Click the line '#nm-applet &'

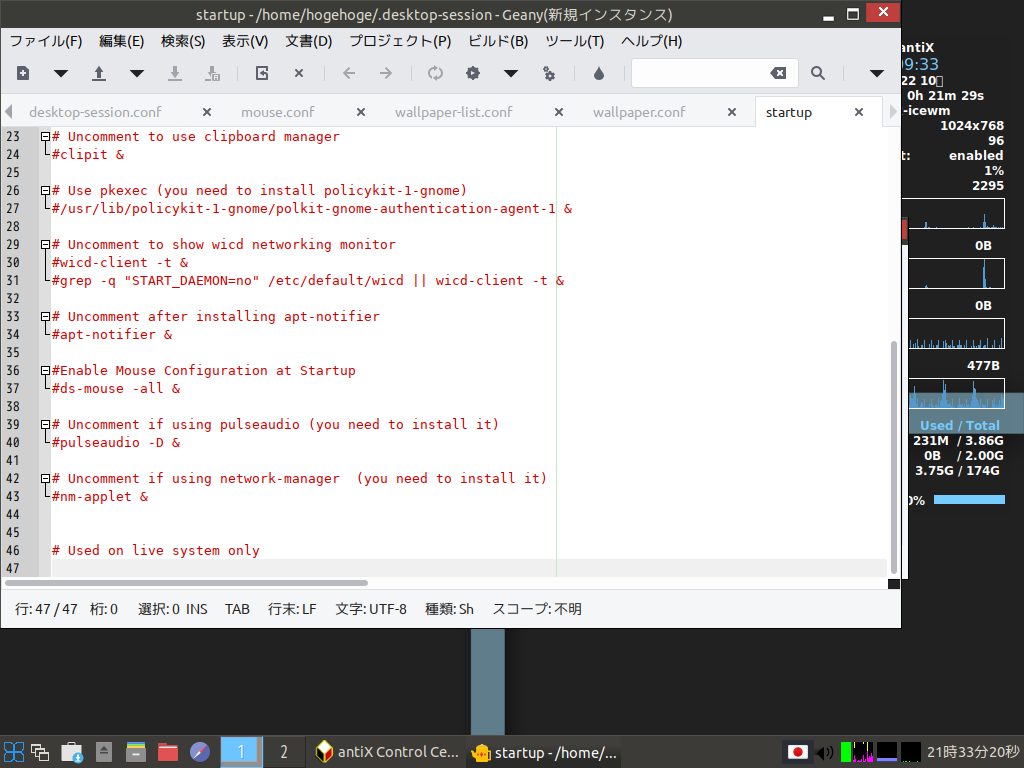coord(100,497)
